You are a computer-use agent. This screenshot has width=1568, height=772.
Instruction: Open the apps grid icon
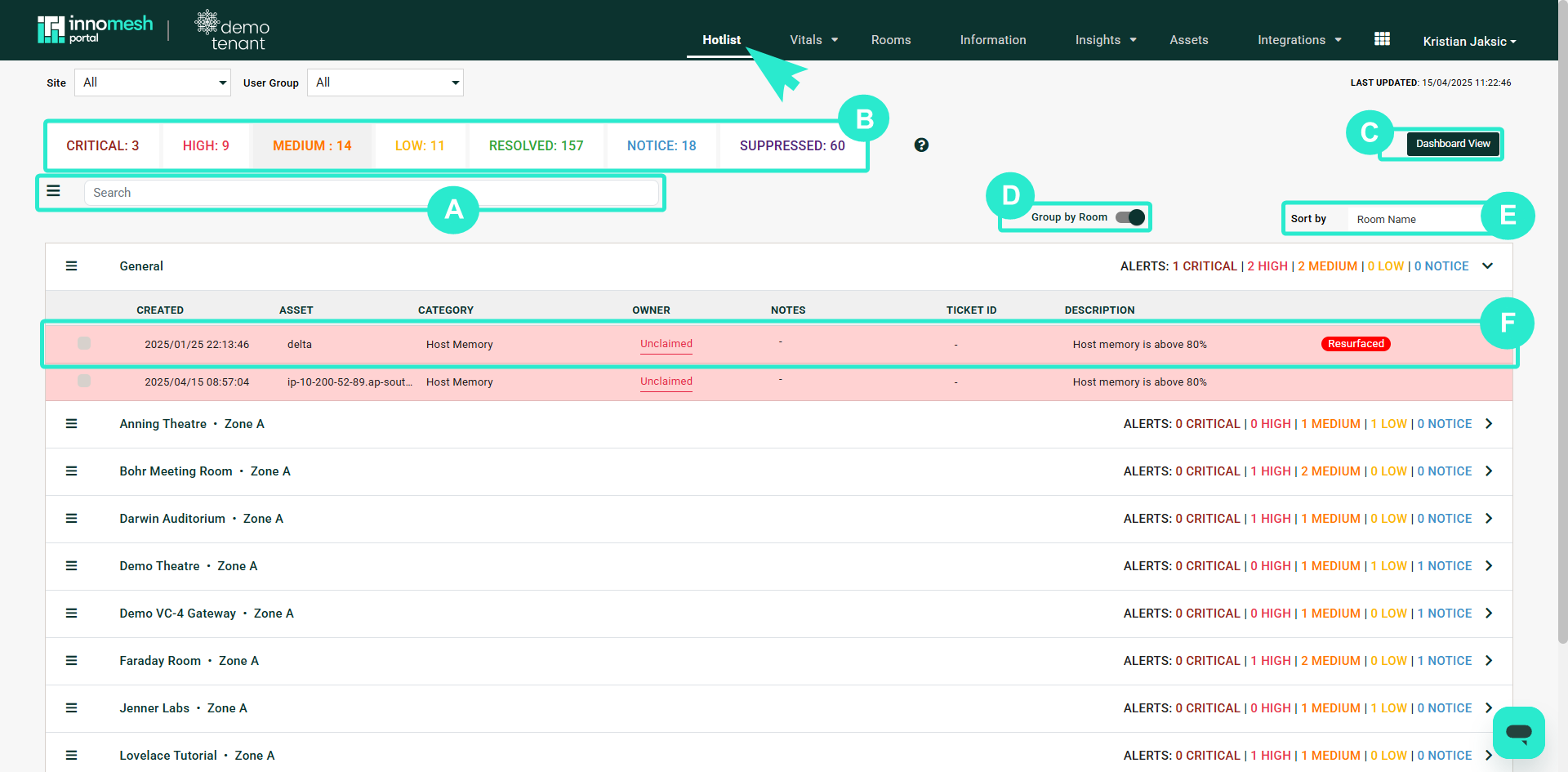tap(1382, 39)
